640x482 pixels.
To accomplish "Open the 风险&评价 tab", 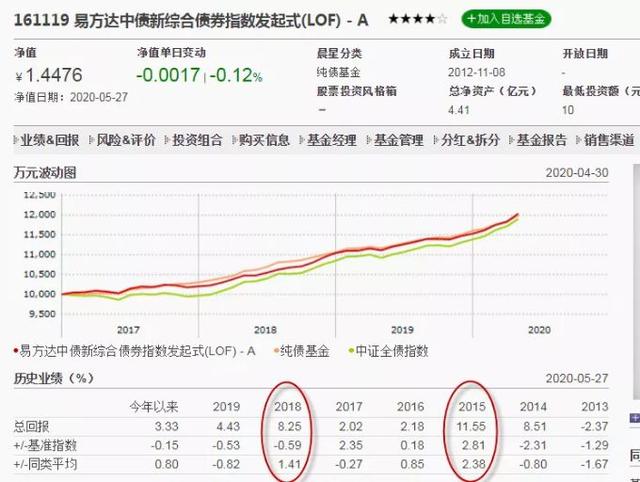I will tap(126, 140).
